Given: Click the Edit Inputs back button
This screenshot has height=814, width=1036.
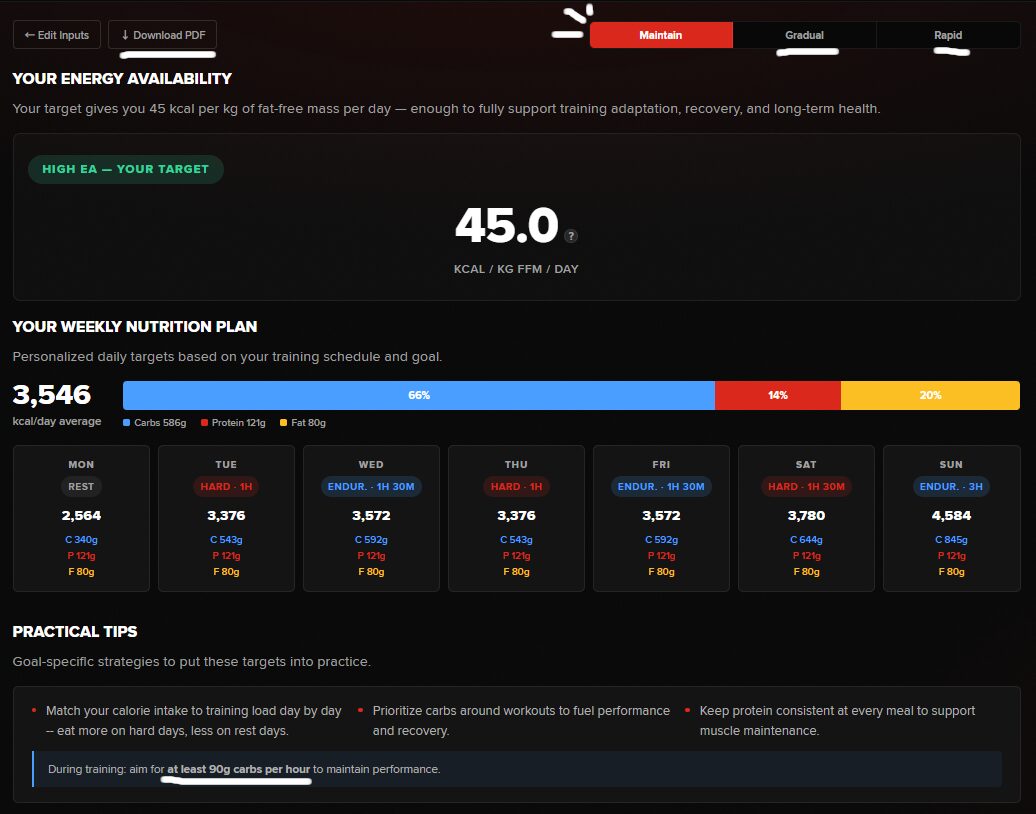Looking at the screenshot, I should tap(57, 35).
